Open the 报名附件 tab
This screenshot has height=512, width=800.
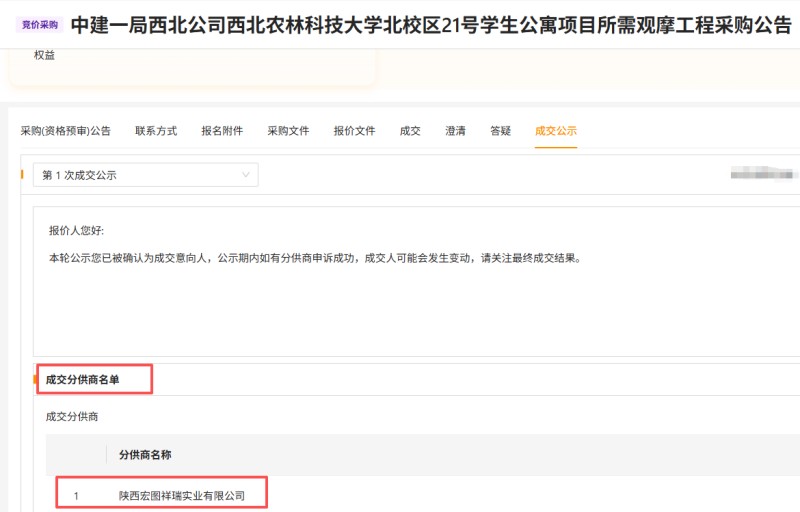222,131
